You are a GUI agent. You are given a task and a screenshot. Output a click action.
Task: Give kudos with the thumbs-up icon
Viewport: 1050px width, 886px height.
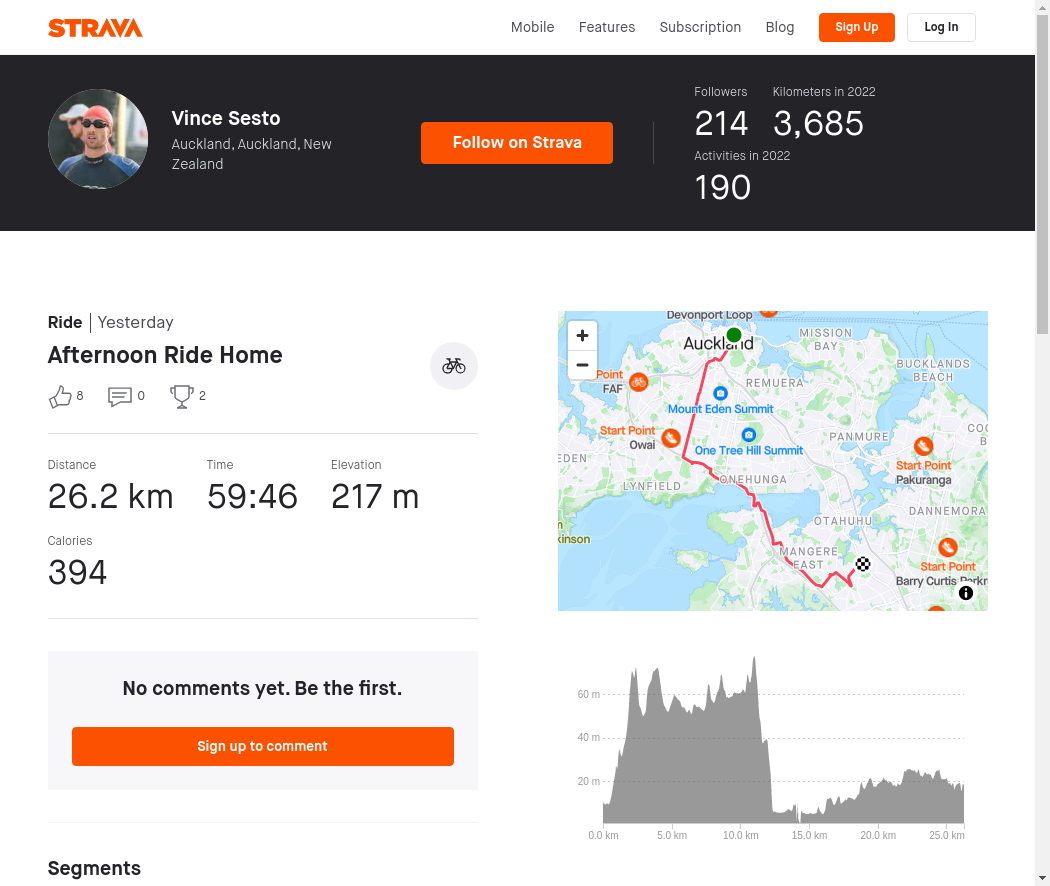pyautogui.click(x=60, y=396)
